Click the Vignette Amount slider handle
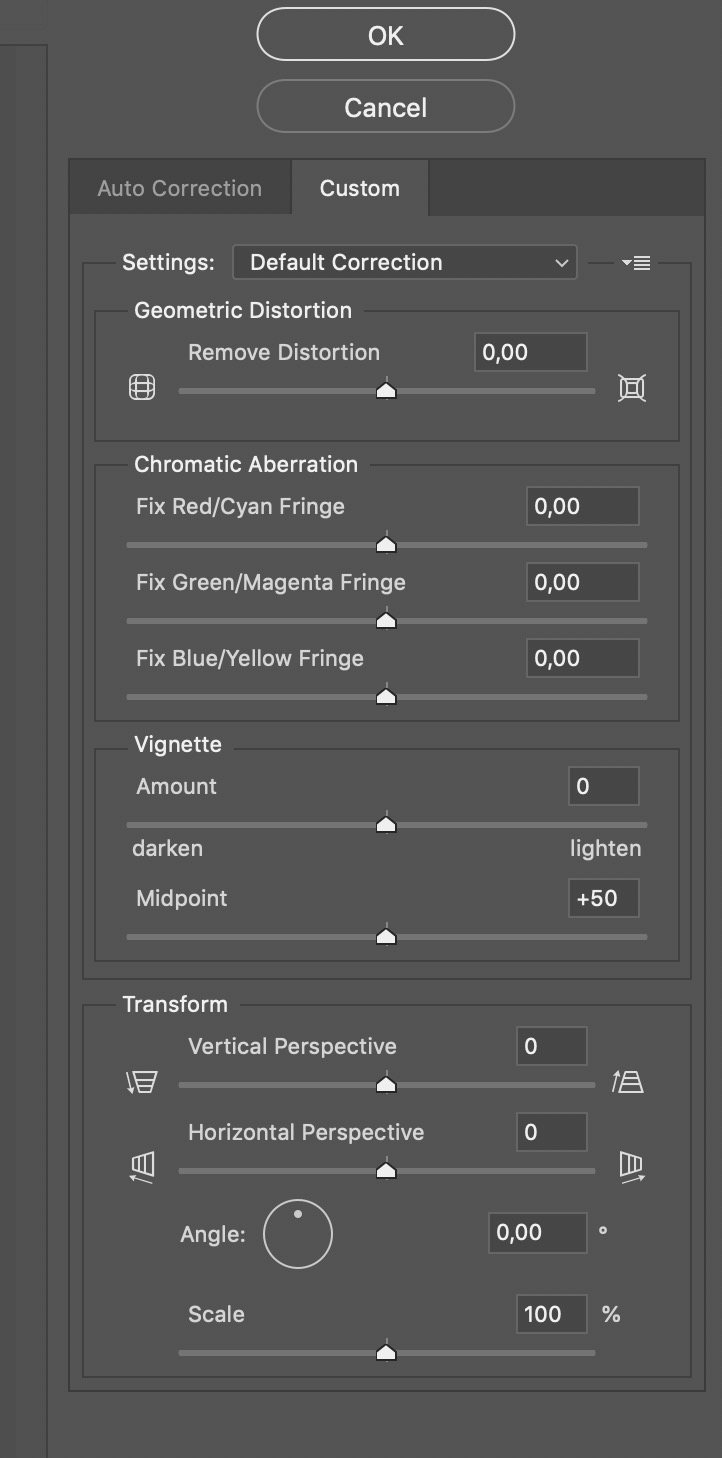 386,824
